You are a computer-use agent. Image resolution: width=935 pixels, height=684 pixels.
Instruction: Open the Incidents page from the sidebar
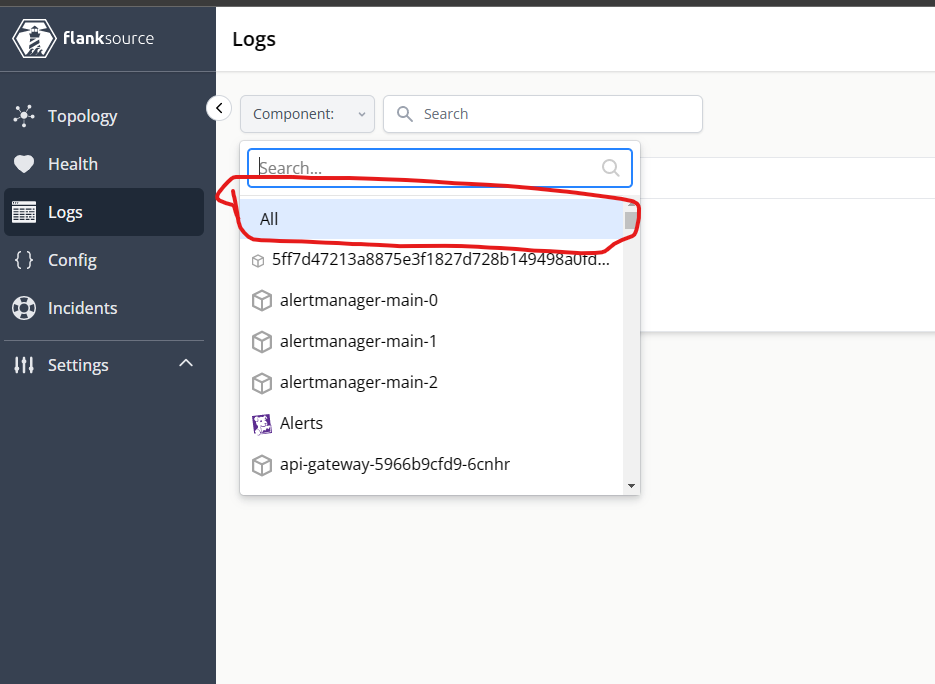(x=83, y=308)
